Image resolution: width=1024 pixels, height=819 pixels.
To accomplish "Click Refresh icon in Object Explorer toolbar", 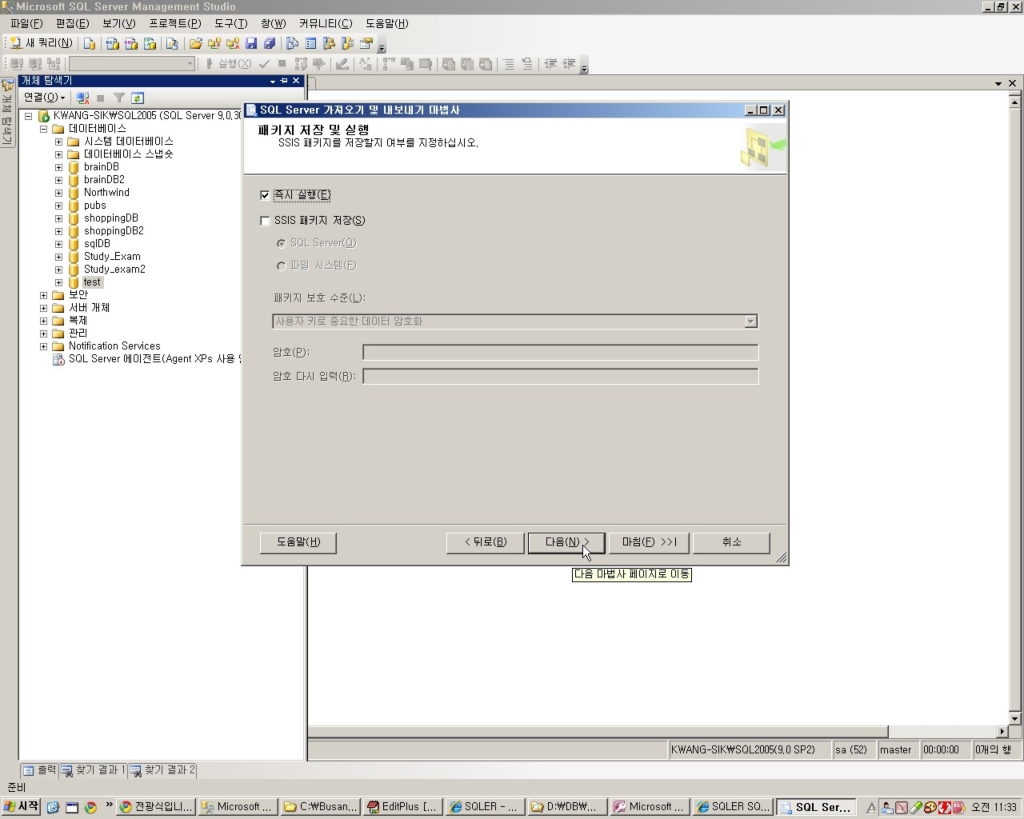I will coord(137,98).
